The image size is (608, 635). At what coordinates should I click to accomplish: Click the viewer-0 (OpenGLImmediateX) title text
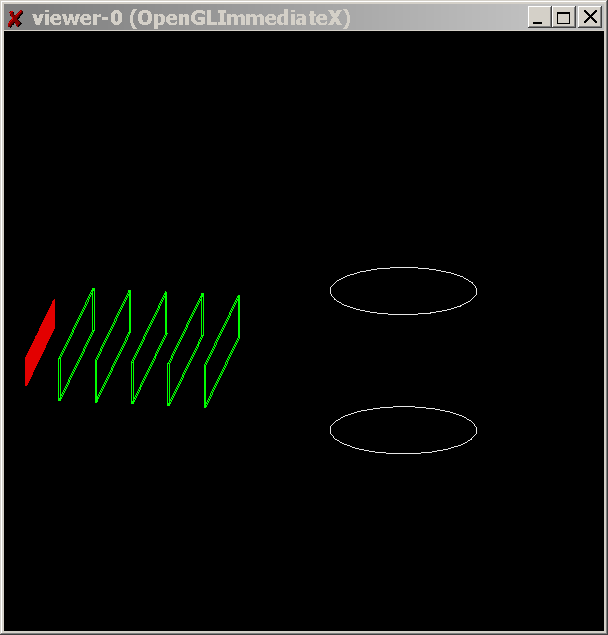click(191, 17)
